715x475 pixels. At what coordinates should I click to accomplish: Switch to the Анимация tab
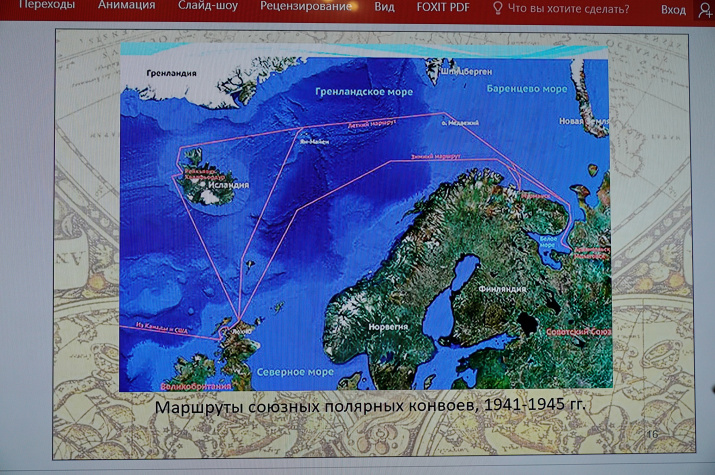tap(126, 6)
